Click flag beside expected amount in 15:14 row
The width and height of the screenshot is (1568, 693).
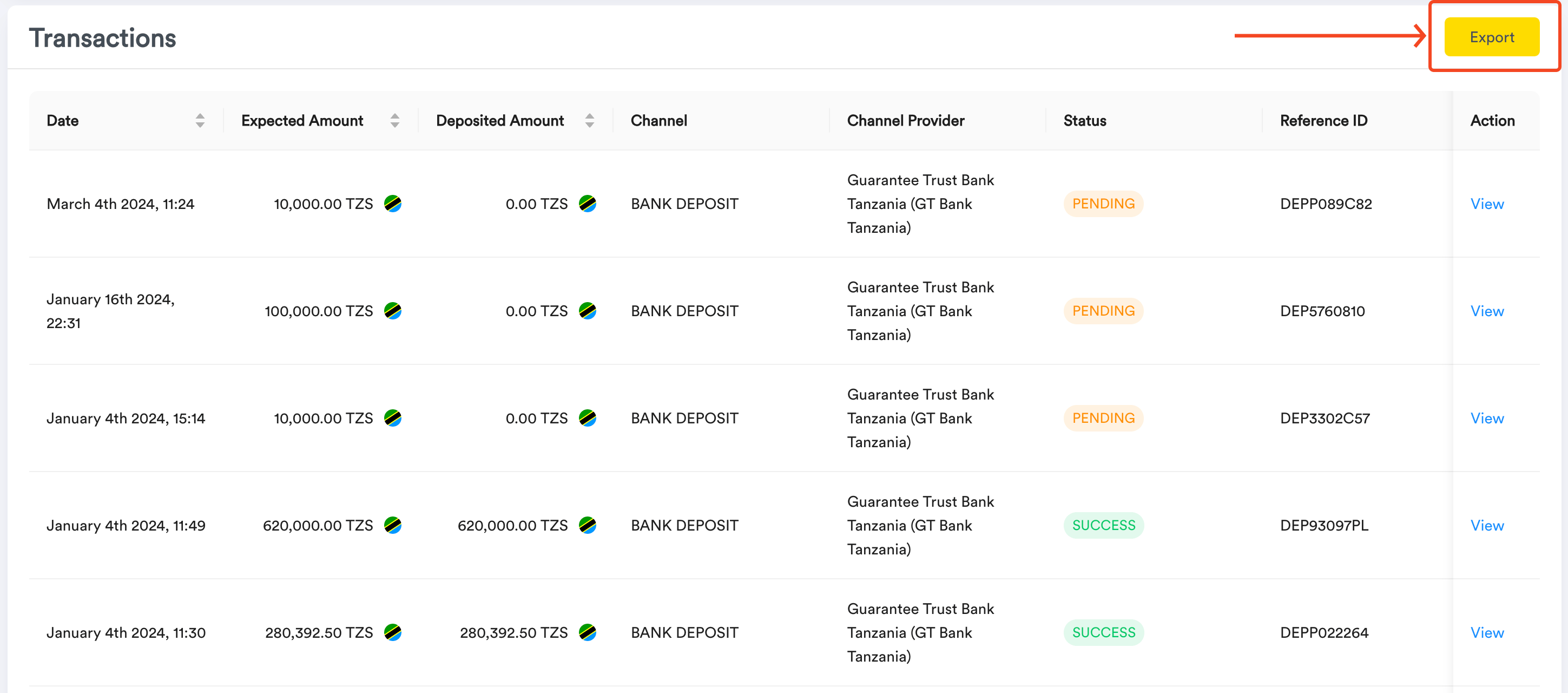tap(393, 419)
